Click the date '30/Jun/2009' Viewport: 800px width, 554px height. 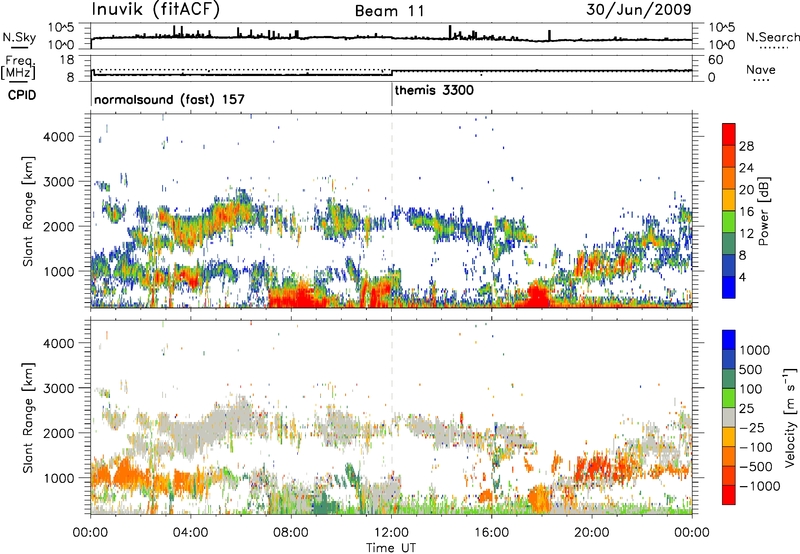(639, 10)
